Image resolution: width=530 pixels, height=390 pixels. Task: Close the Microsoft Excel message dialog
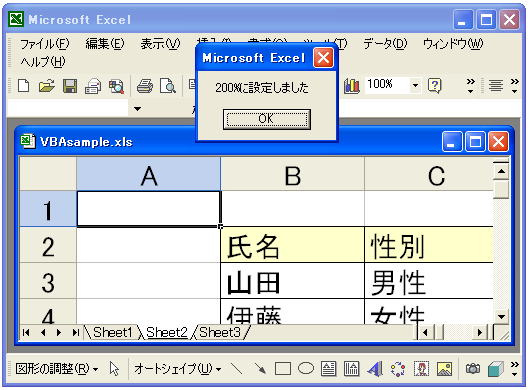(x=323, y=58)
